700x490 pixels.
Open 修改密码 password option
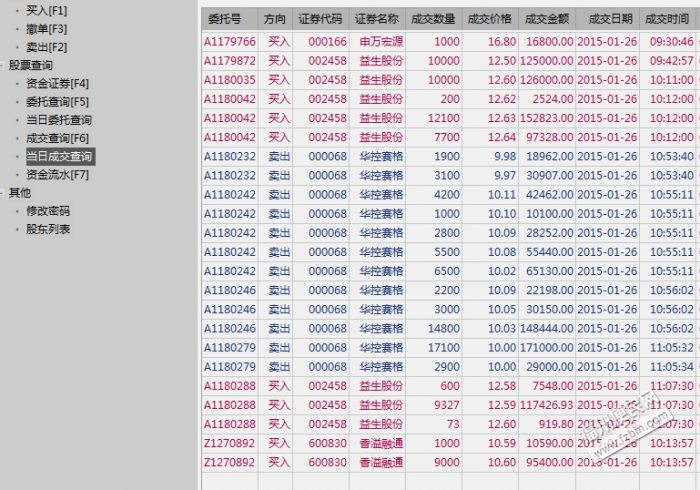(x=48, y=211)
